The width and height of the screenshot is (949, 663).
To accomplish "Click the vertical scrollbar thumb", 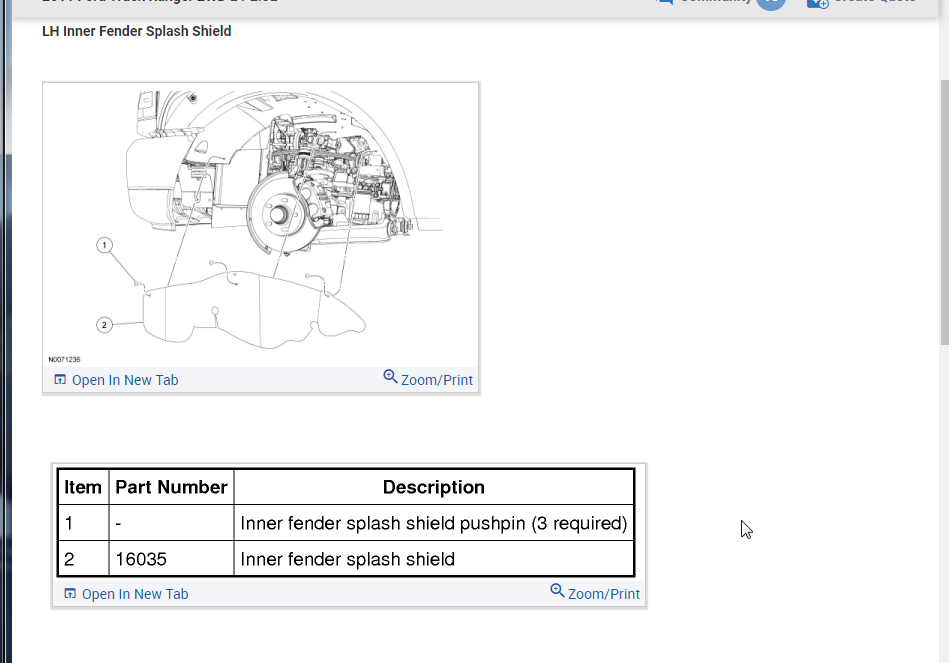I will [x=944, y=212].
